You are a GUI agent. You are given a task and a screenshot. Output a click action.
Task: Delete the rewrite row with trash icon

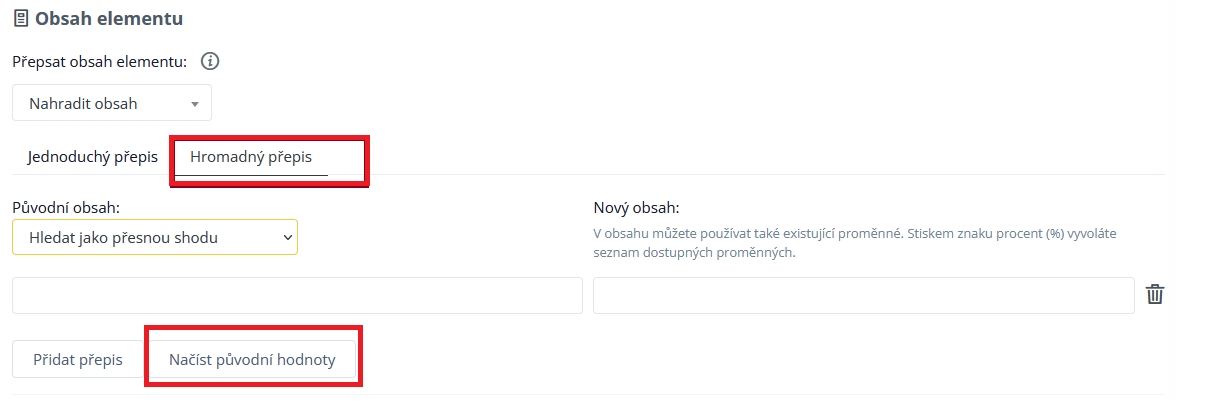coord(1155,294)
